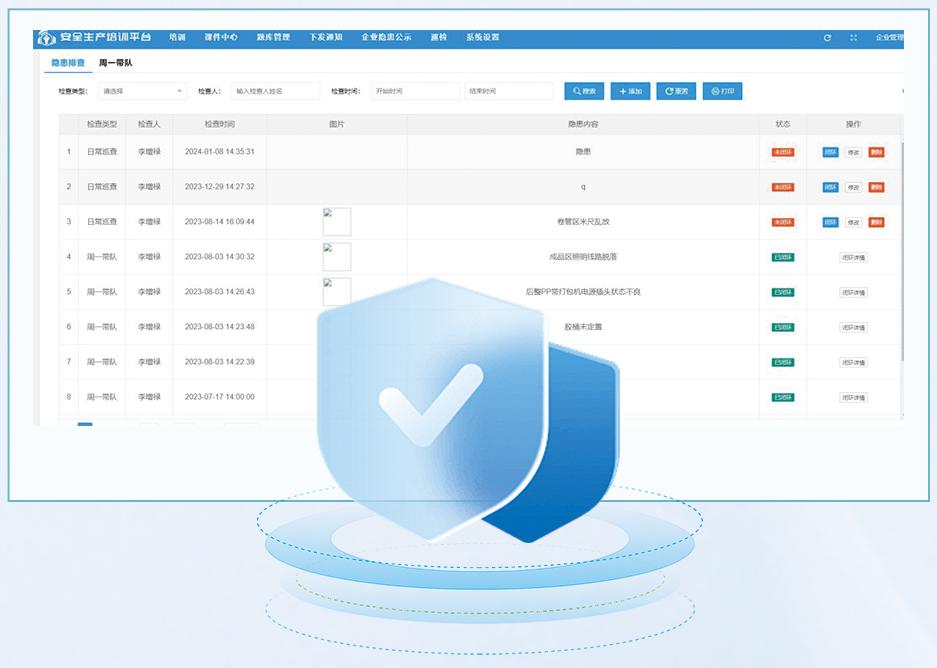937x668 pixels.
Task: Open the 题库管理 menu in the top navigation
Action: point(273,38)
